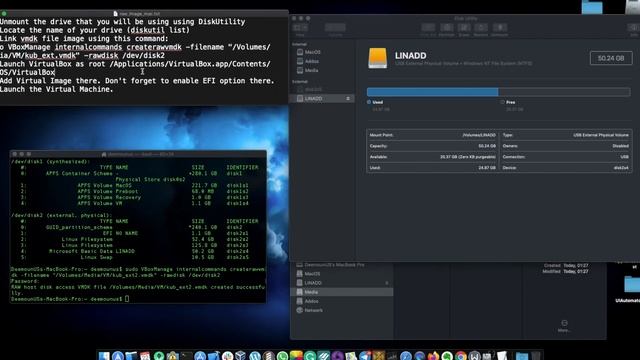This screenshot has width=640, height=360.
Task: Open the View dropdown in Disk Utility toolbar
Action: click(300, 28)
